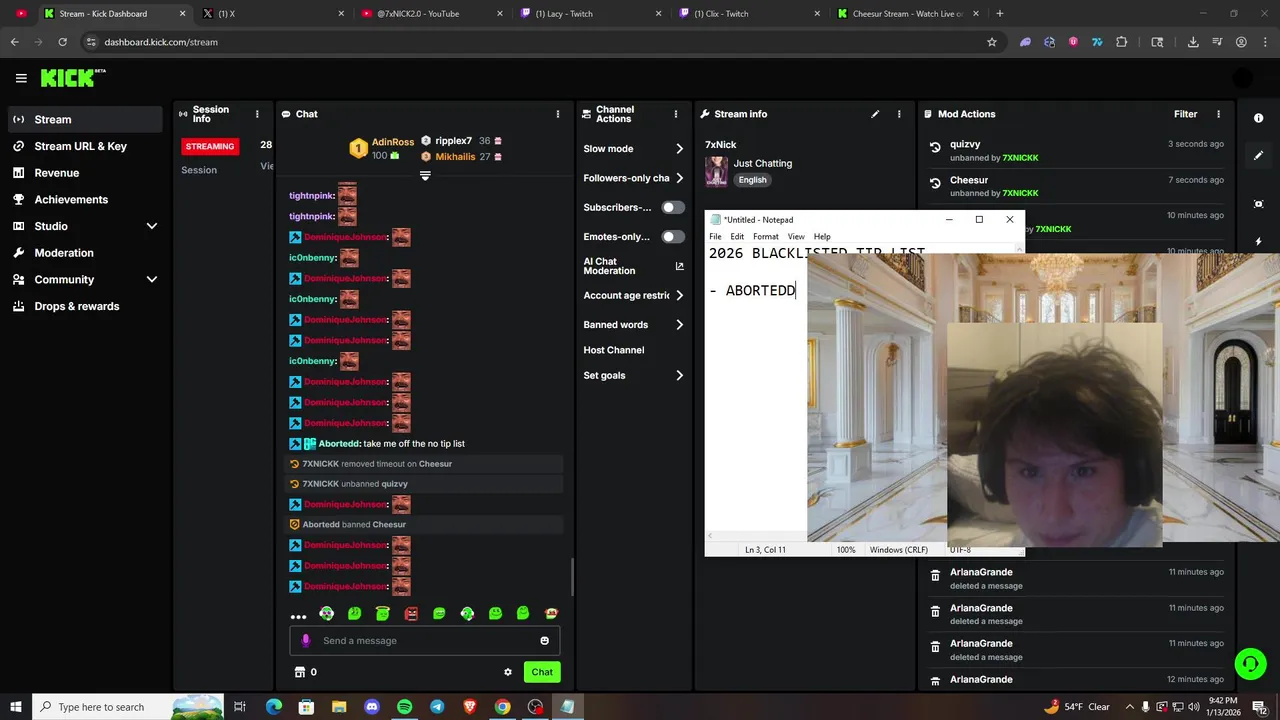
Task: Open Telegram from the taskbar
Action: (x=437, y=707)
